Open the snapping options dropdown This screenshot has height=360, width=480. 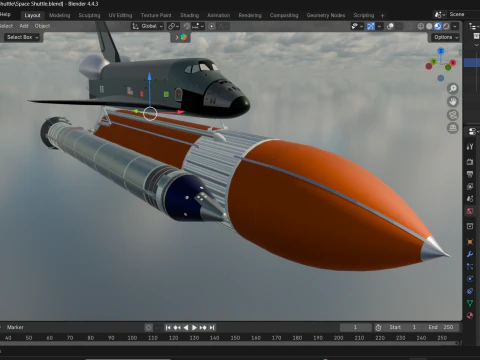coord(198,26)
